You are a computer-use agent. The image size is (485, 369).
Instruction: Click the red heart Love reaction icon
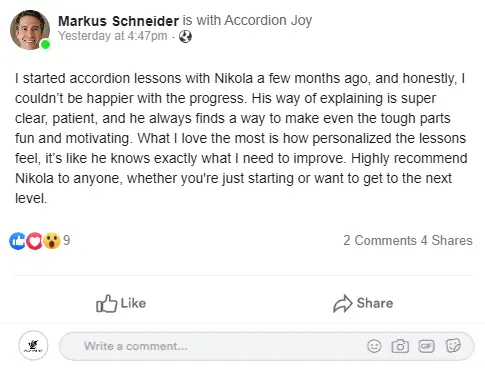[x=34, y=241]
